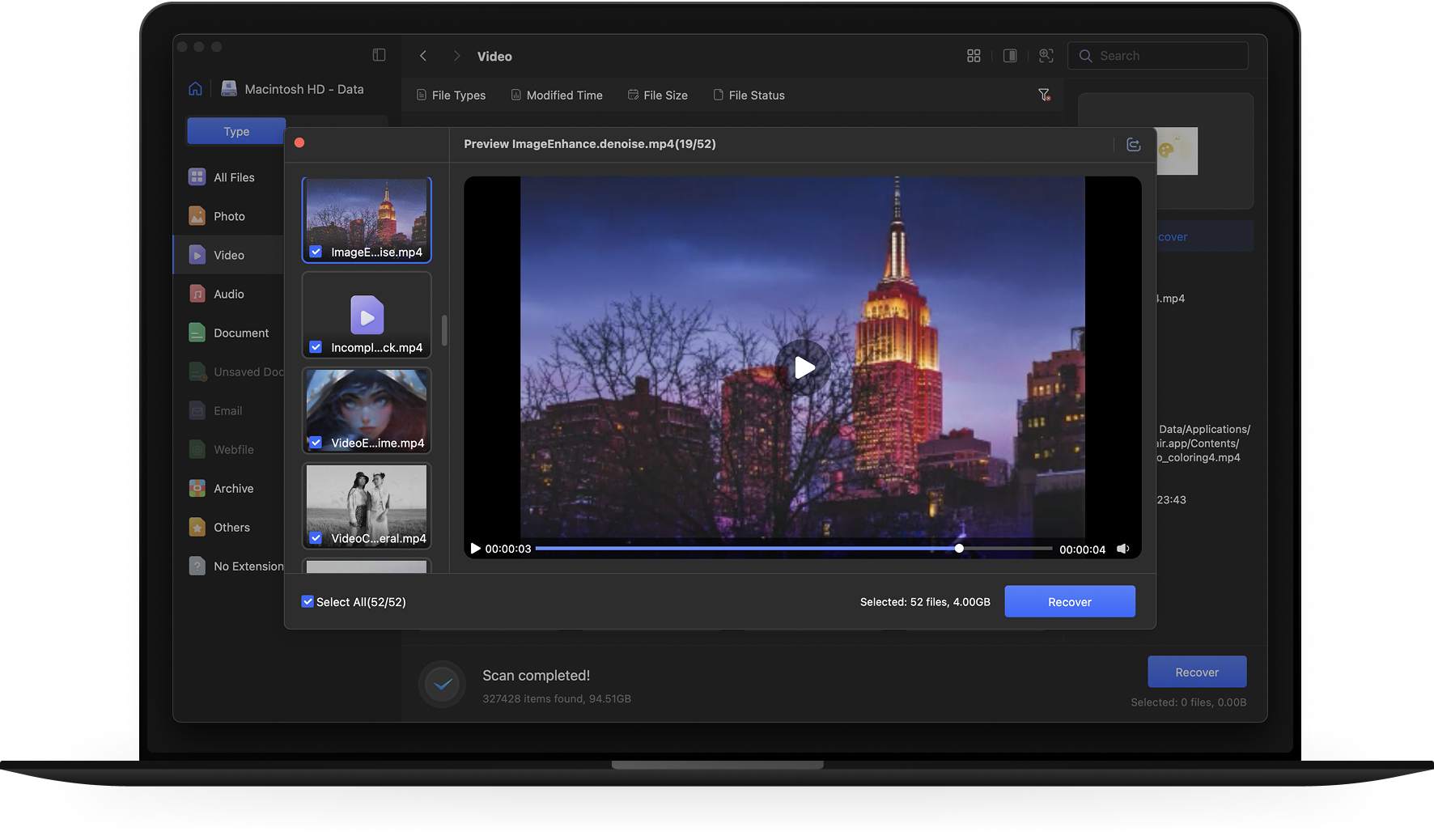Click the Macintosh HD - Data drive icon
This screenshot has width=1434, height=840.
(x=229, y=88)
